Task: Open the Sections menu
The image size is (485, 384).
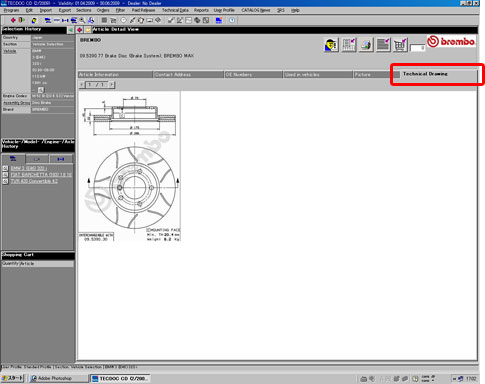Action: coord(83,10)
